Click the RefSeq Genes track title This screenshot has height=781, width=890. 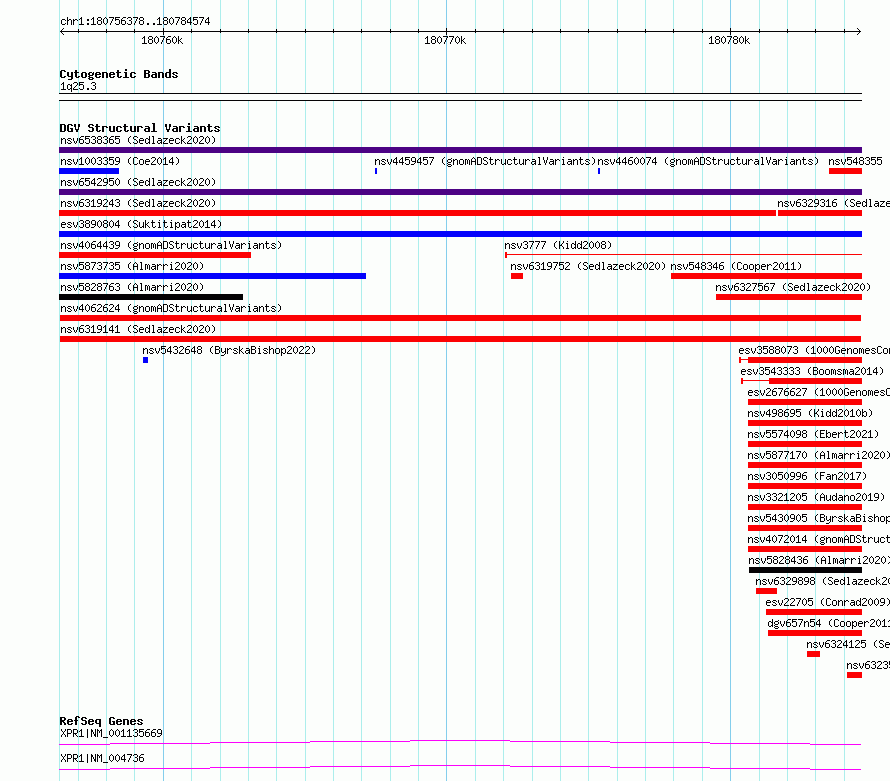click(101, 721)
